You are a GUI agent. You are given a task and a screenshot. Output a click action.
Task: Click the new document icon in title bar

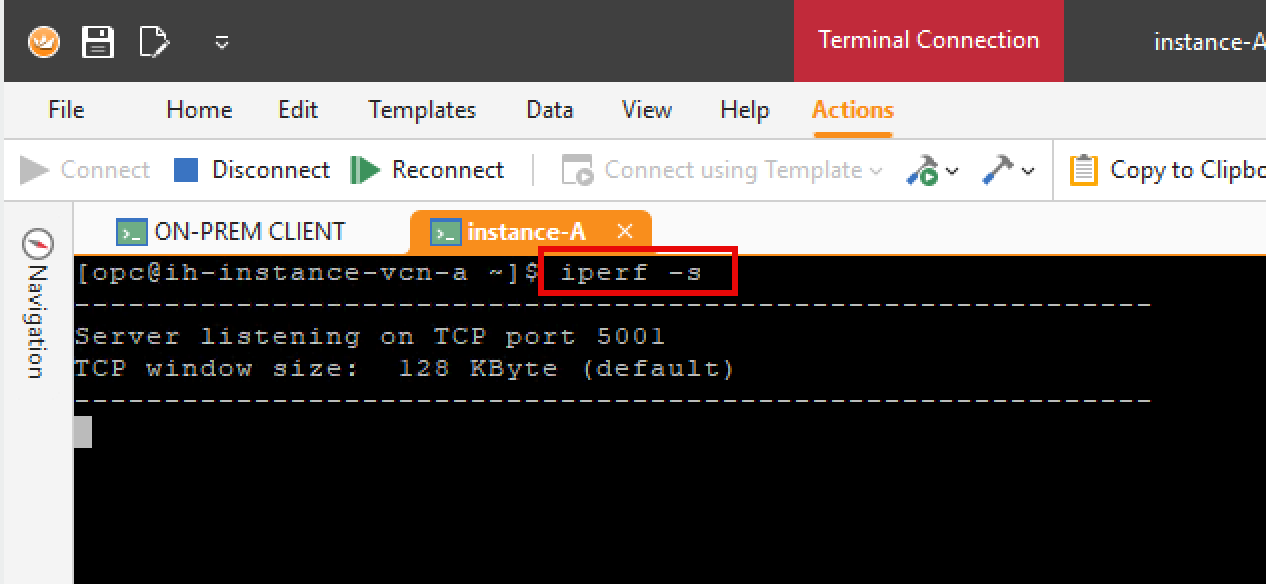coord(154,42)
